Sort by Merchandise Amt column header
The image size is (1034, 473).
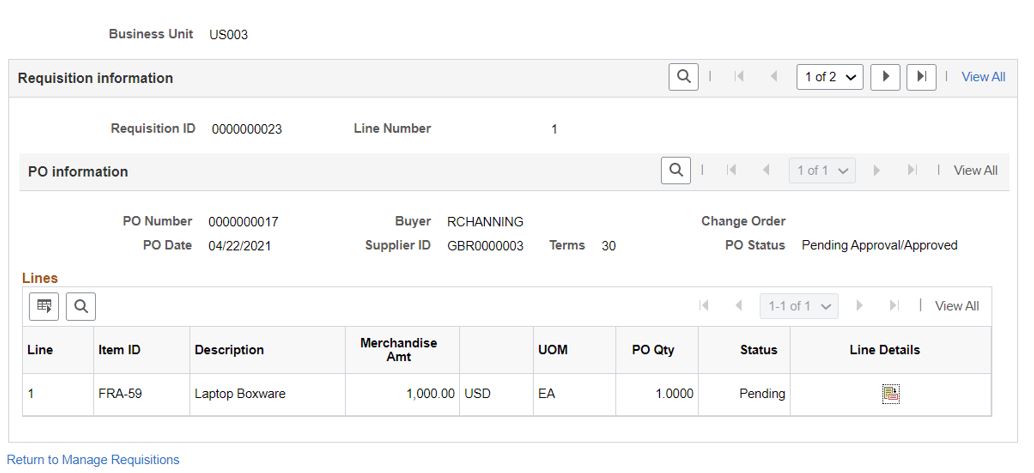click(x=398, y=350)
